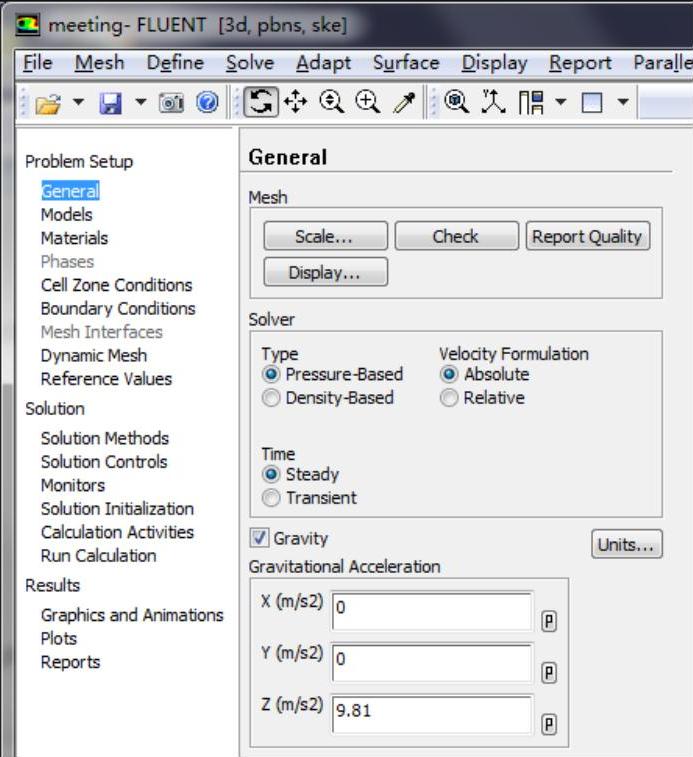Screen dimensions: 693x757
Task: Open help via blue question icon
Action: (207, 102)
